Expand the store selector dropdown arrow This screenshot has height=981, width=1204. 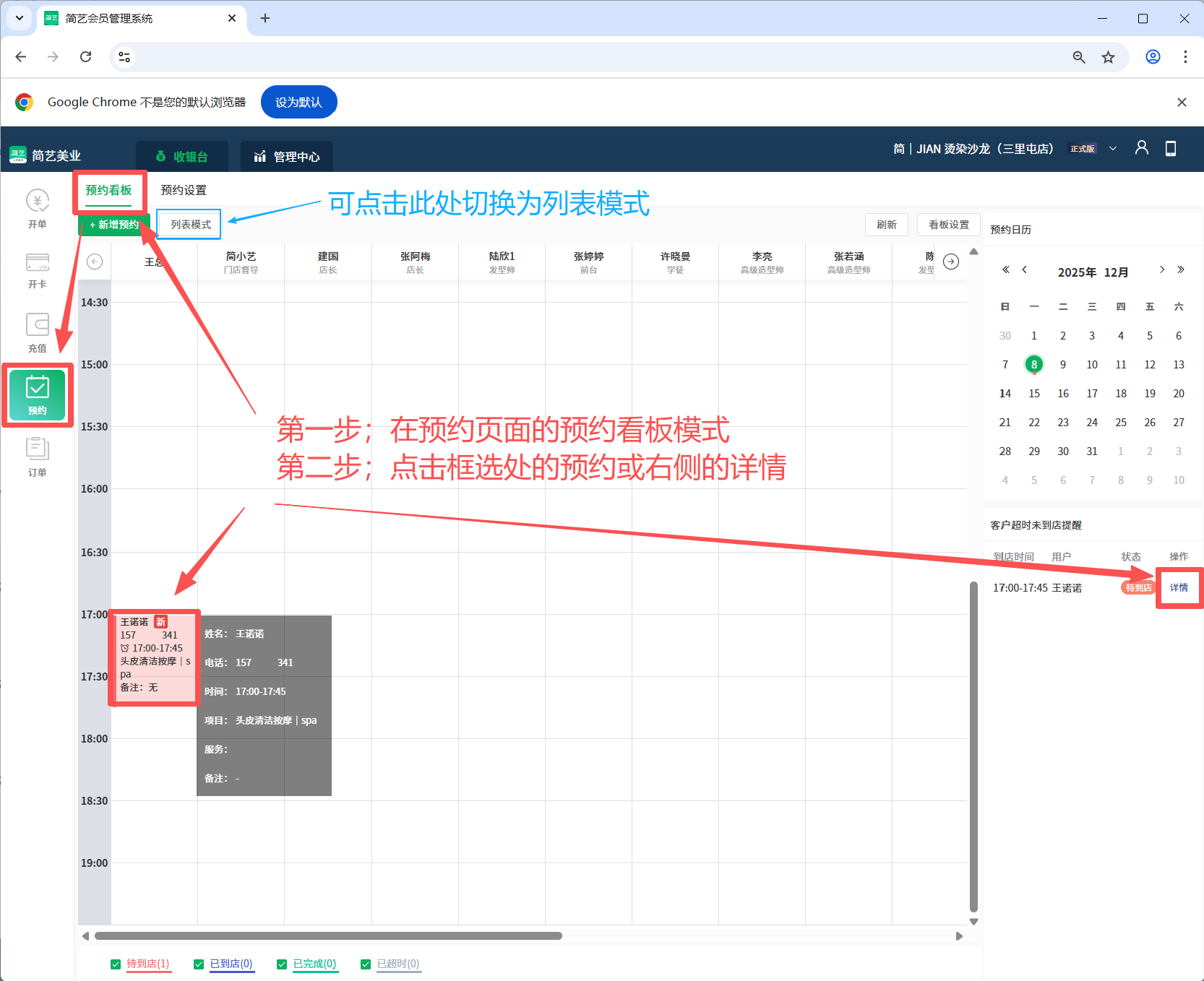click(1113, 149)
